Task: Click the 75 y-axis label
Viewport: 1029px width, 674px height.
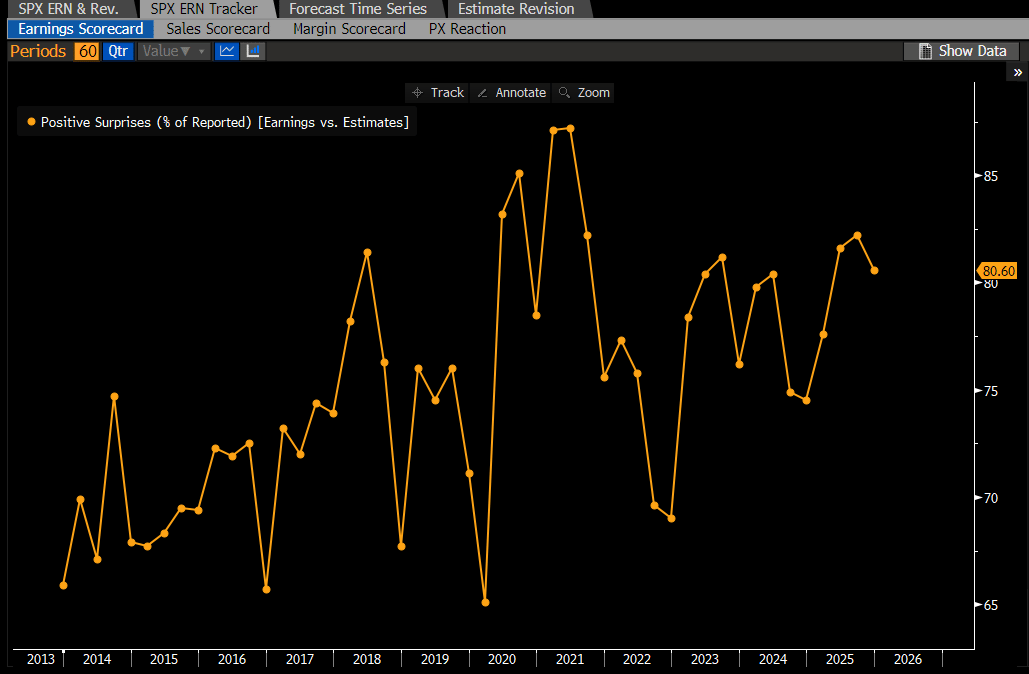Action: click(991, 391)
